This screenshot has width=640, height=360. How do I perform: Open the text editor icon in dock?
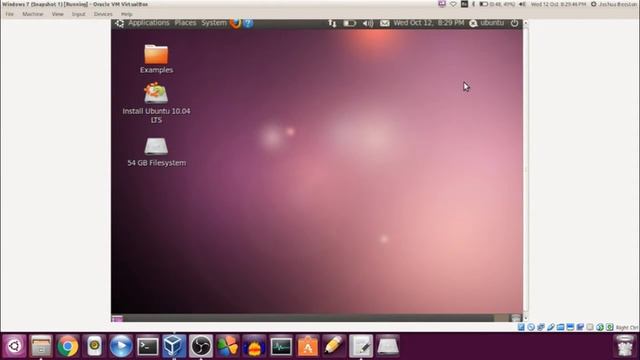[x=361, y=346]
